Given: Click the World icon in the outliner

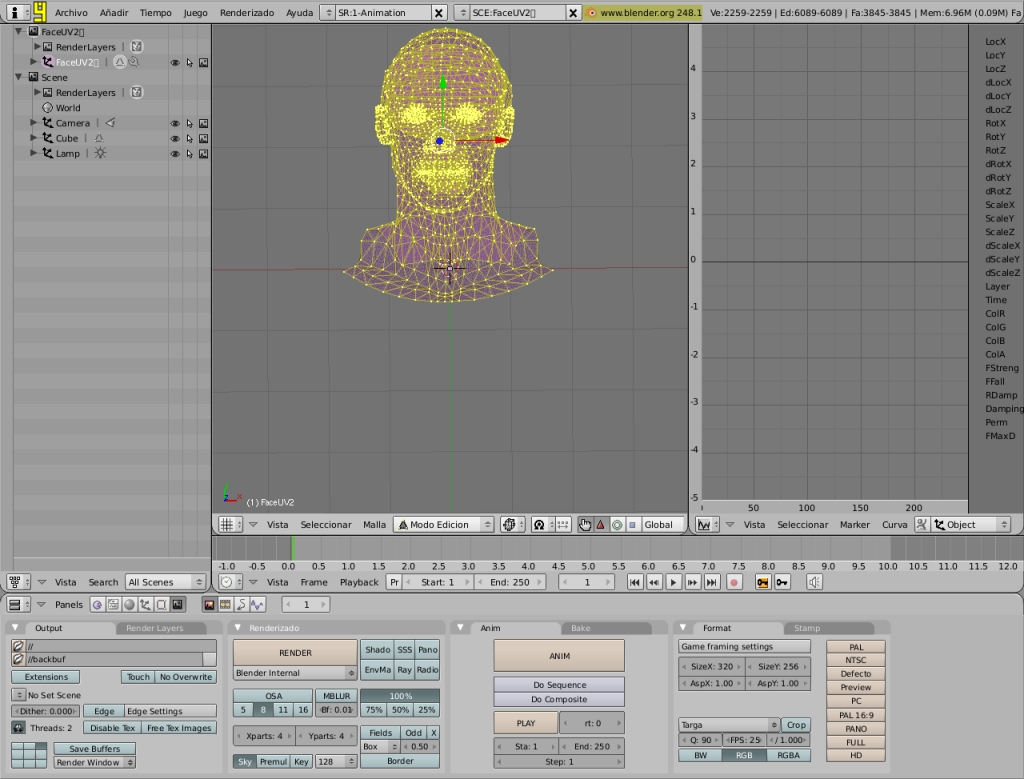Looking at the screenshot, I should point(47,108).
